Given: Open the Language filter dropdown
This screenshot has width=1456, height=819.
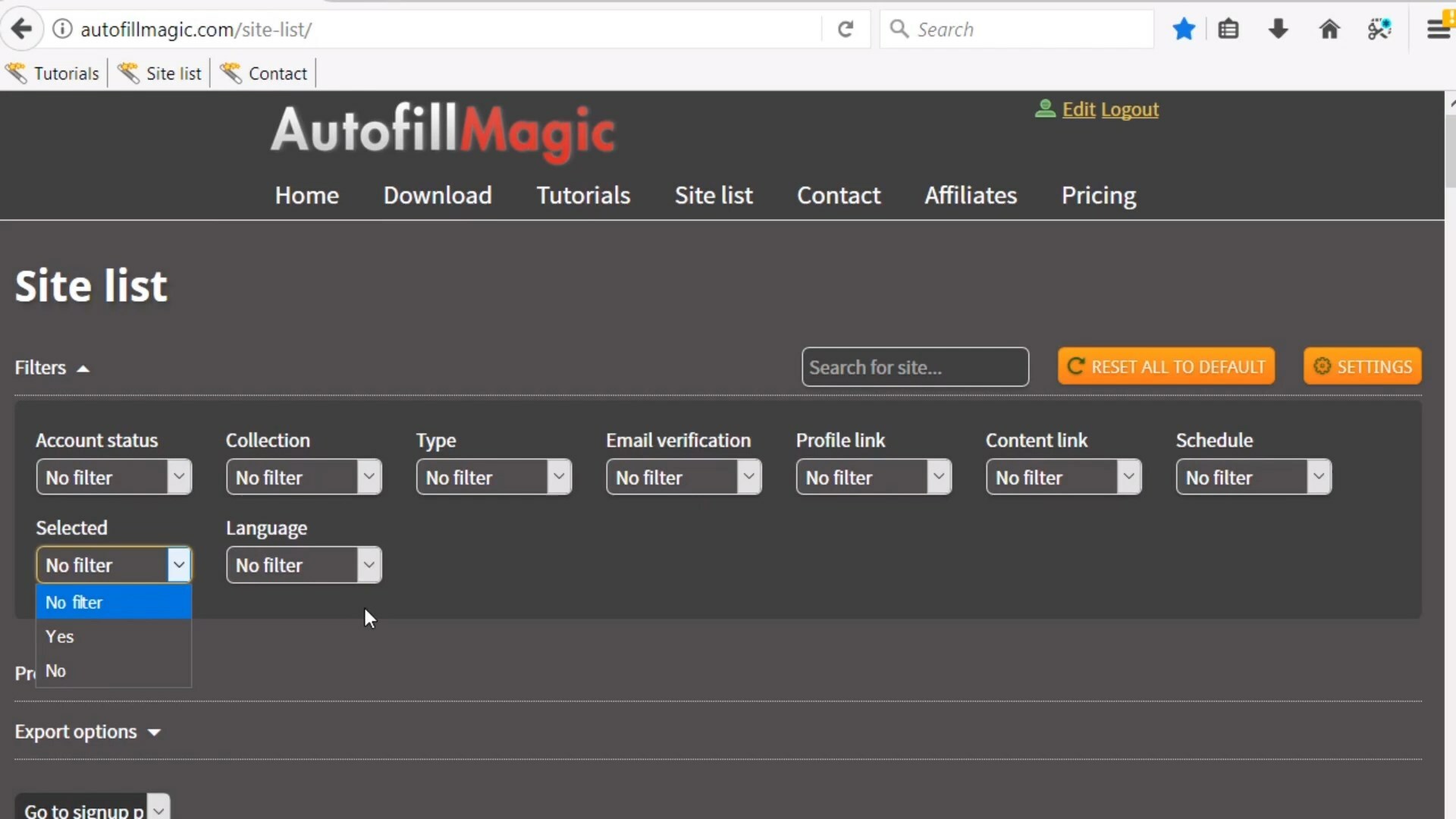Looking at the screenshot, I should (303, 565).
